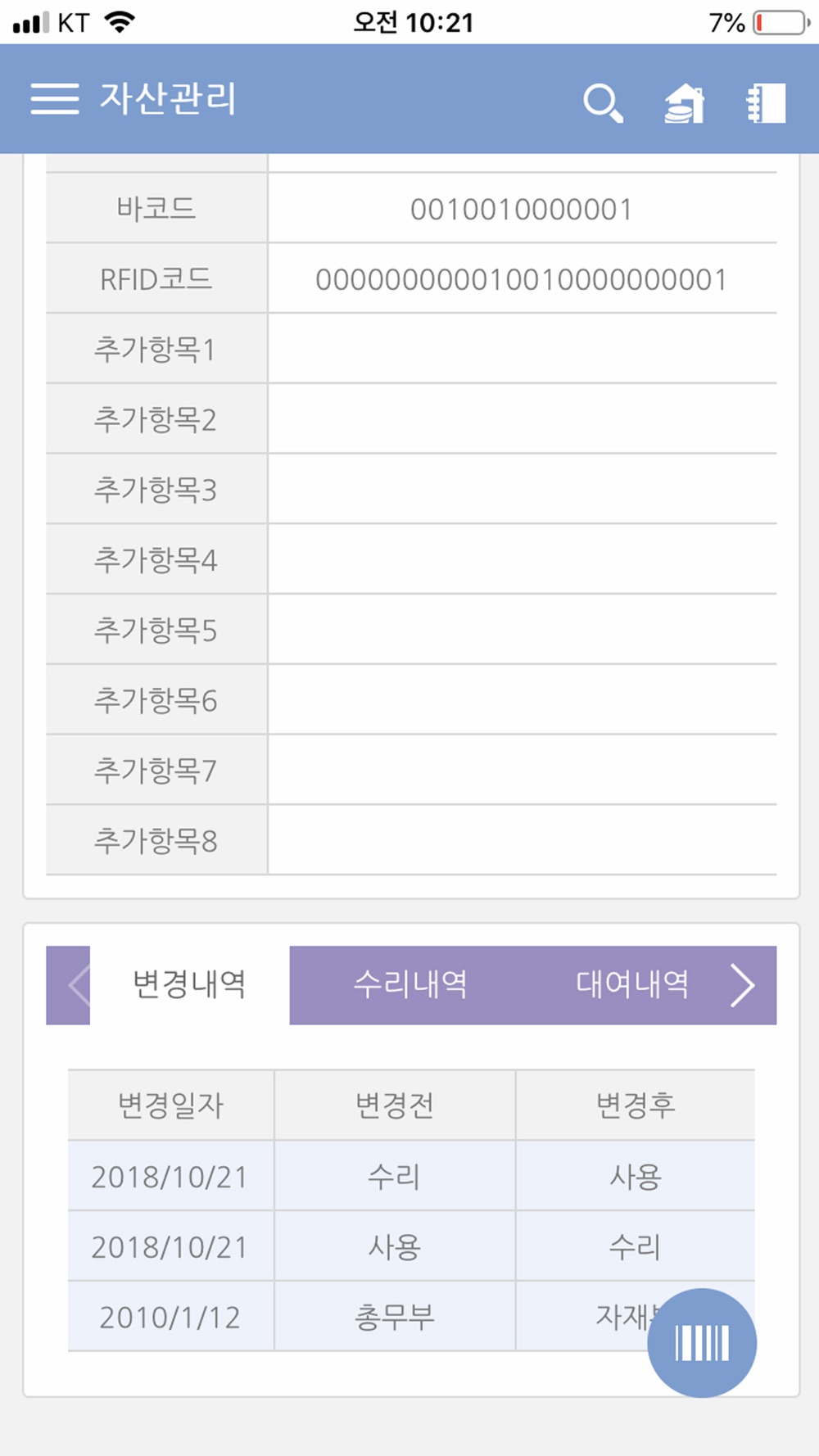Screen dimensions: 819x1456
Task: Open the notebook icon in header
Action: (767, 103)
